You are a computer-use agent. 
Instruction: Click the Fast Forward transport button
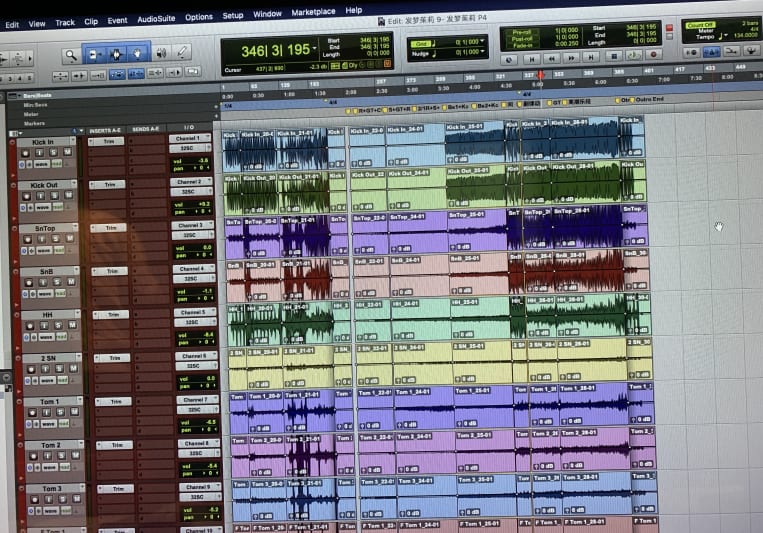click(x=571, y=58)
